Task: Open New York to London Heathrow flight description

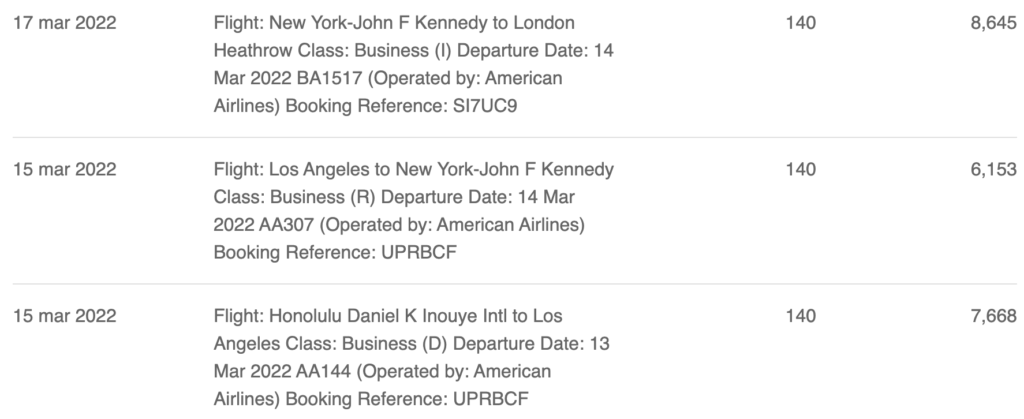Action: point(413,64)
